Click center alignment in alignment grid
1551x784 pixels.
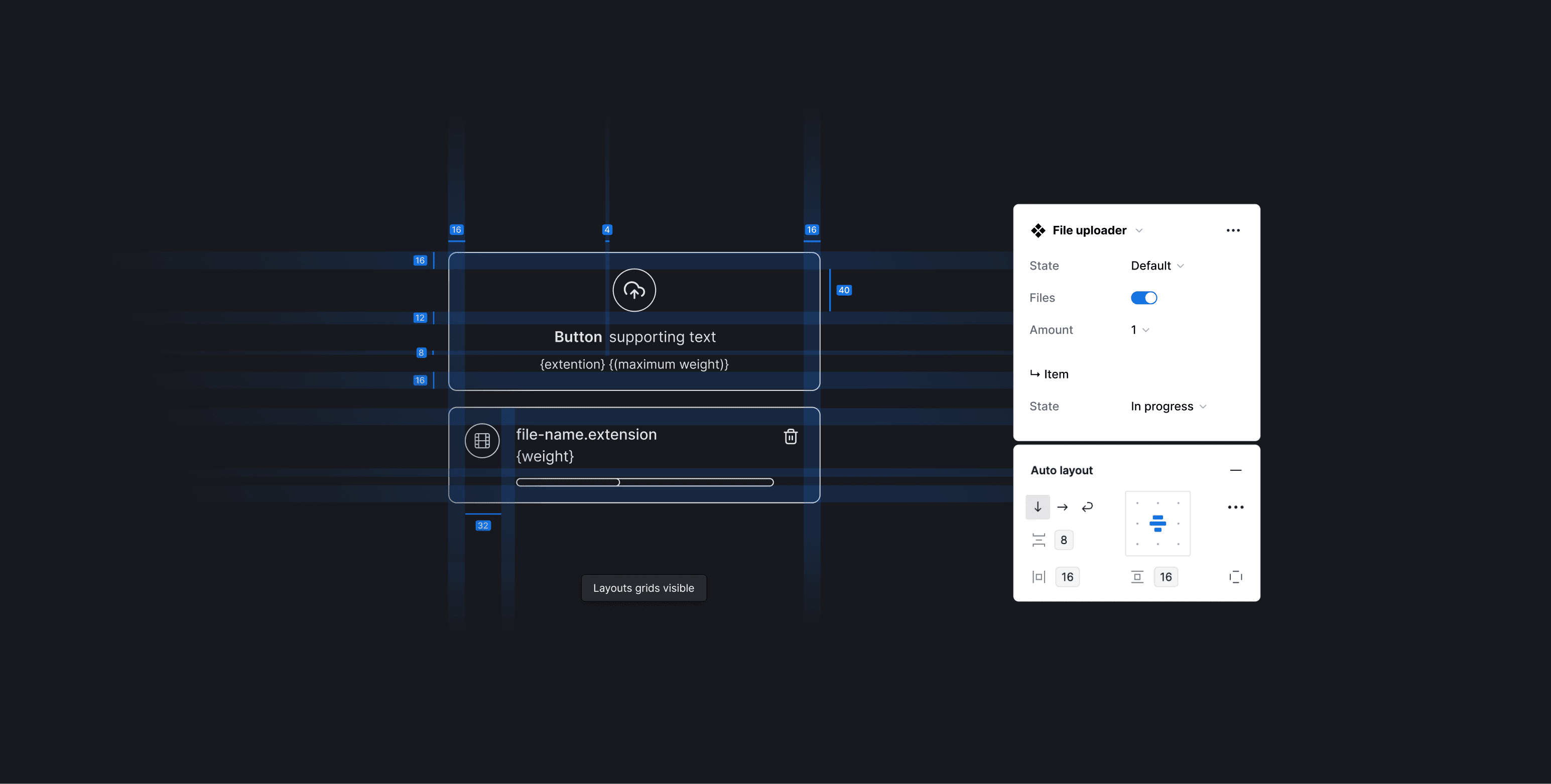1157,524
